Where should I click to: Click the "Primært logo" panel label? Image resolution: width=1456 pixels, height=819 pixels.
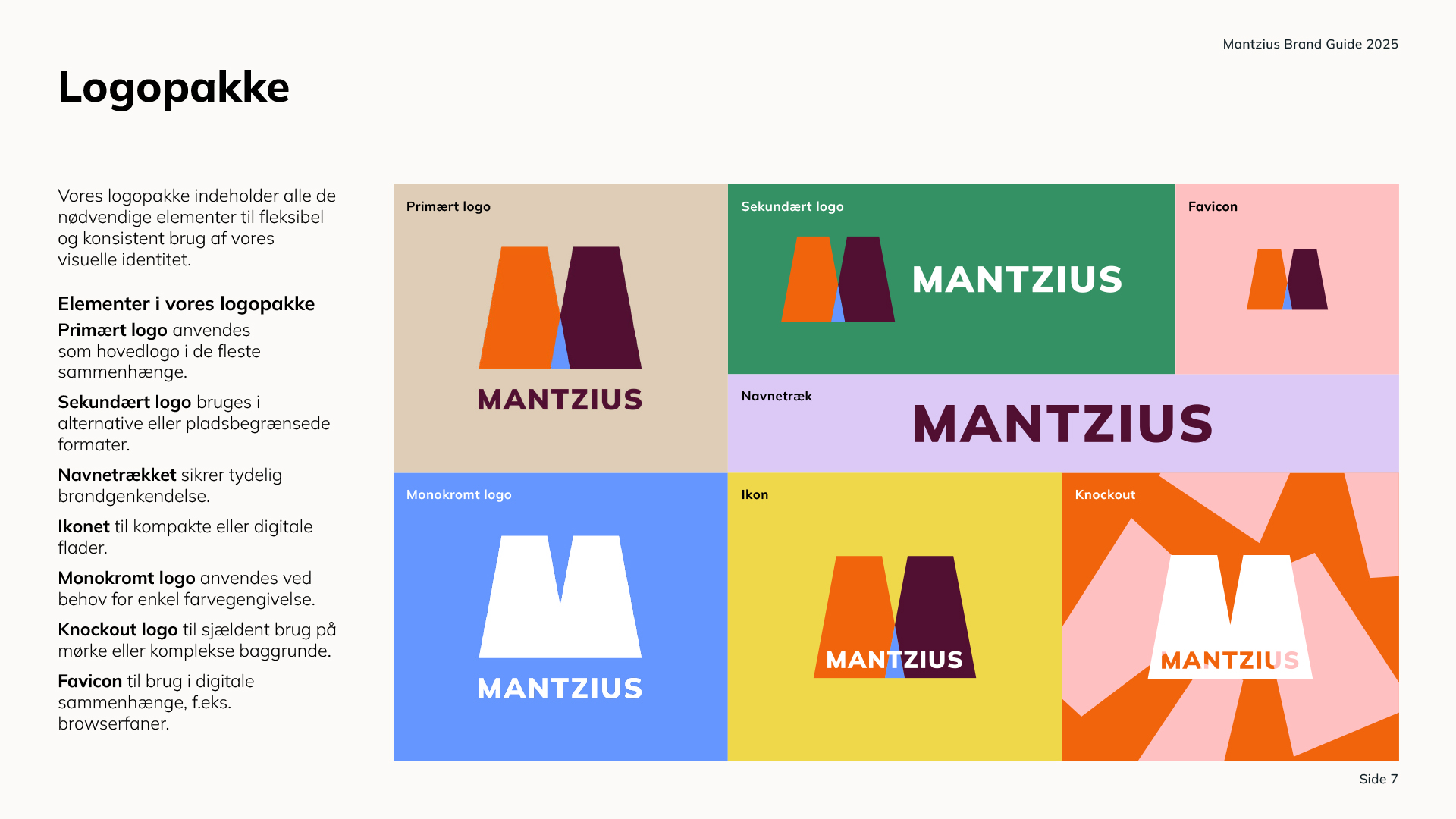pyautogui.click(x=448, y=206)
